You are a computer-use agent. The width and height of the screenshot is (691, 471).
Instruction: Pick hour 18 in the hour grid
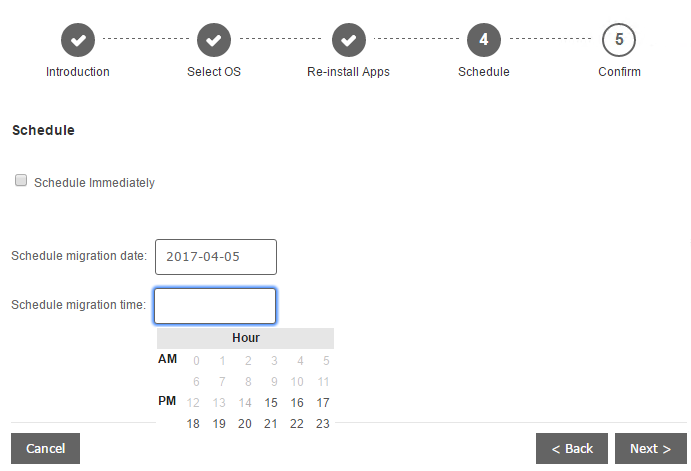193,424
